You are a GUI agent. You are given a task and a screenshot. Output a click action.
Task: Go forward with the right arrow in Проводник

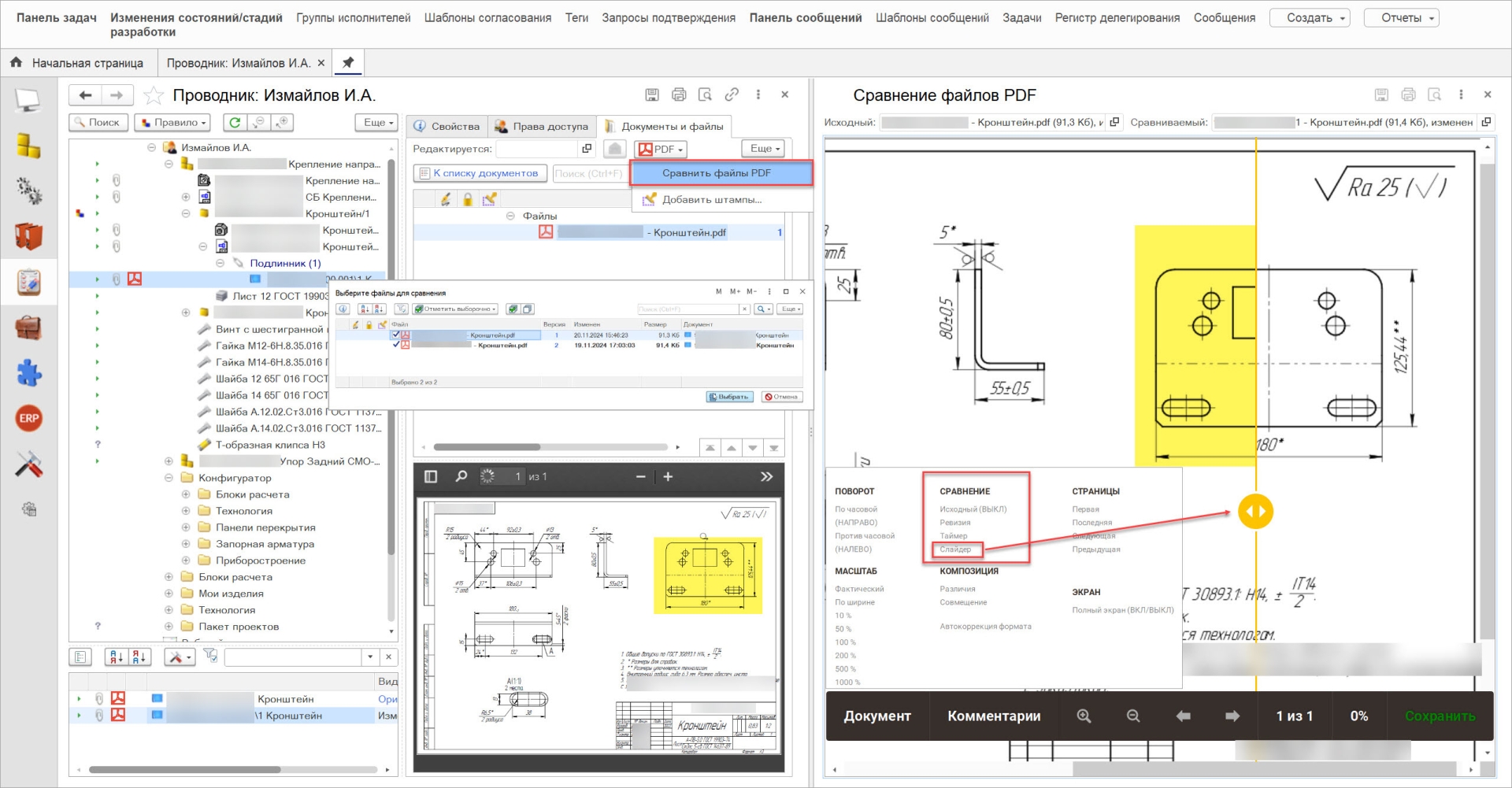tap(117, 95)
